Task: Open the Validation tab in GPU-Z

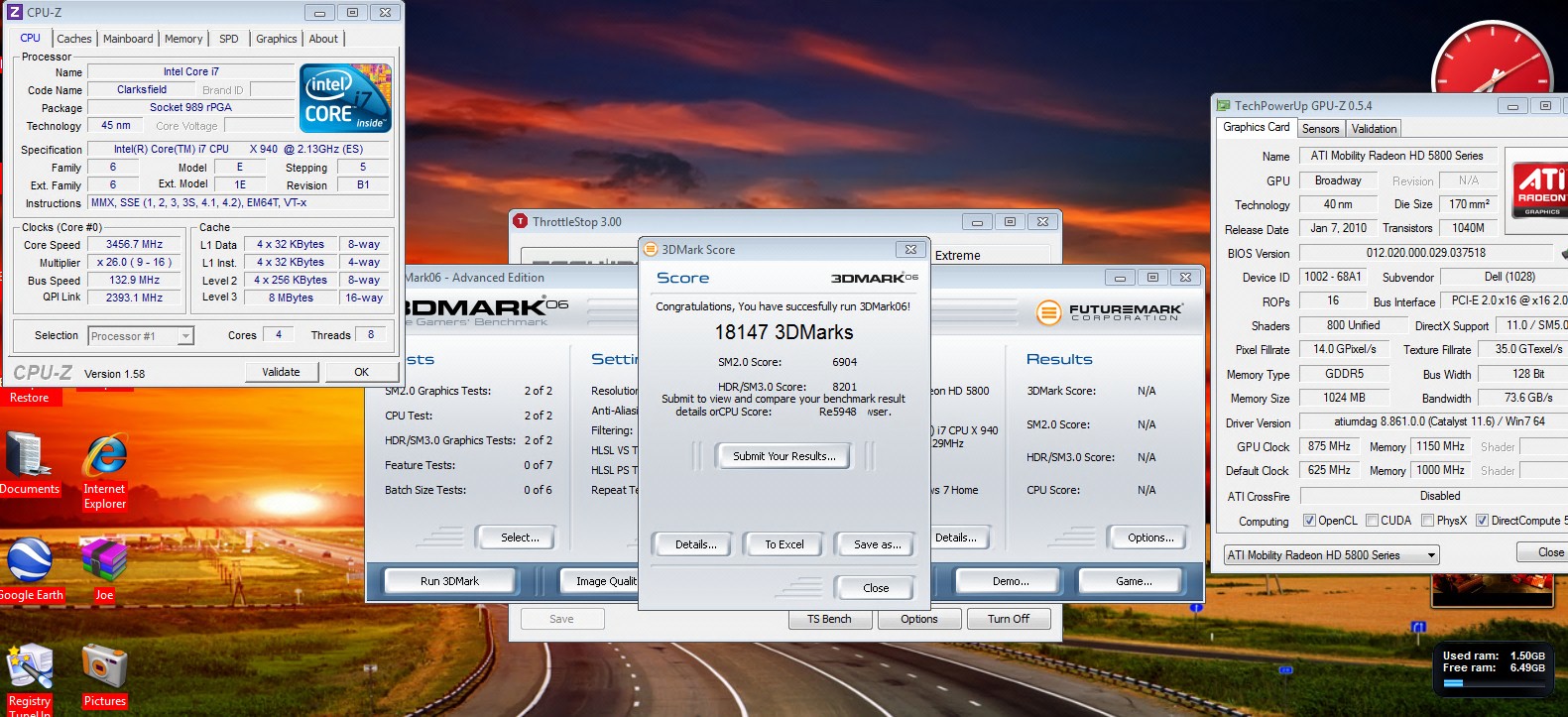Action: coord(1374,129)
